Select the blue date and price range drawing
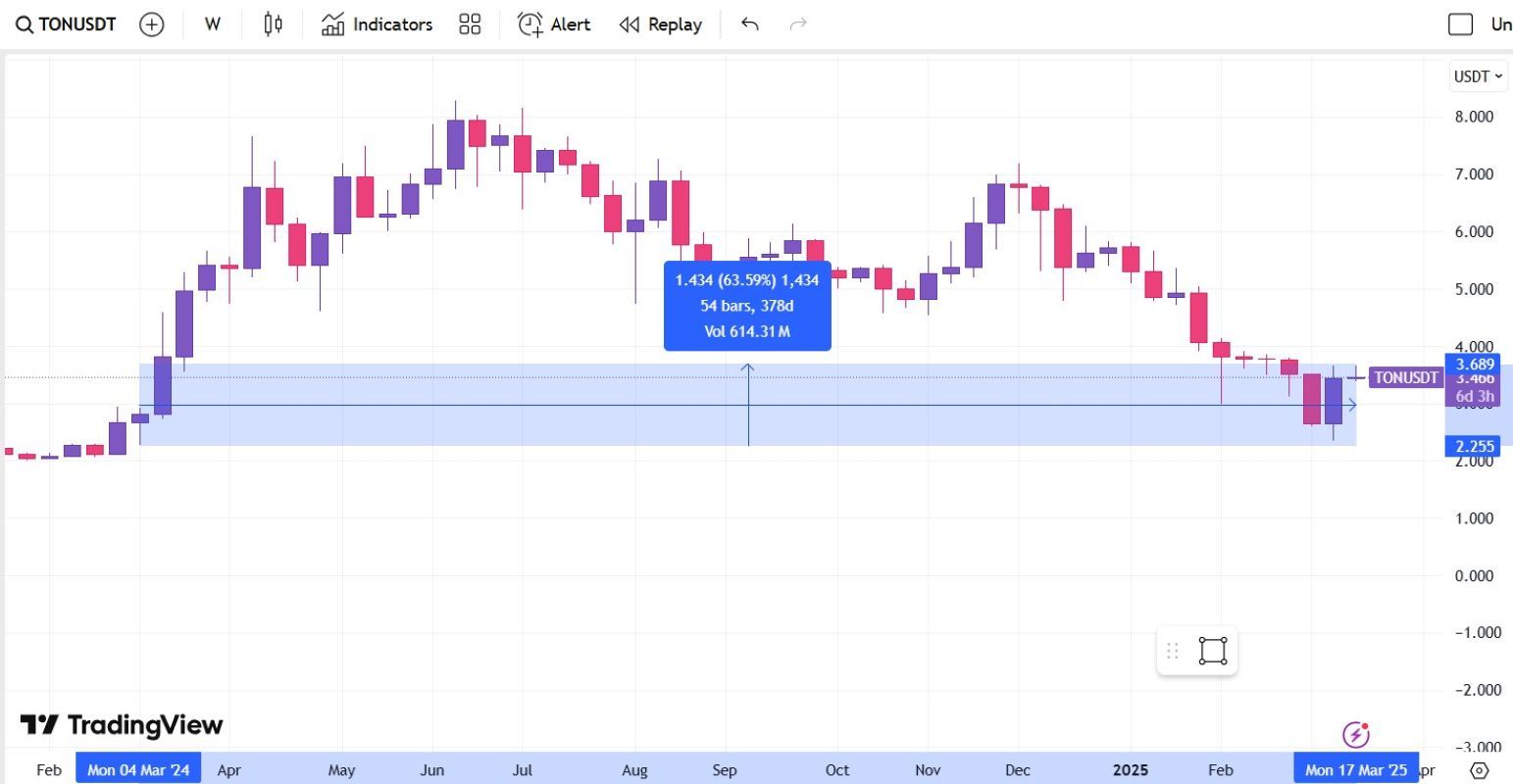 tap(748, 405)
